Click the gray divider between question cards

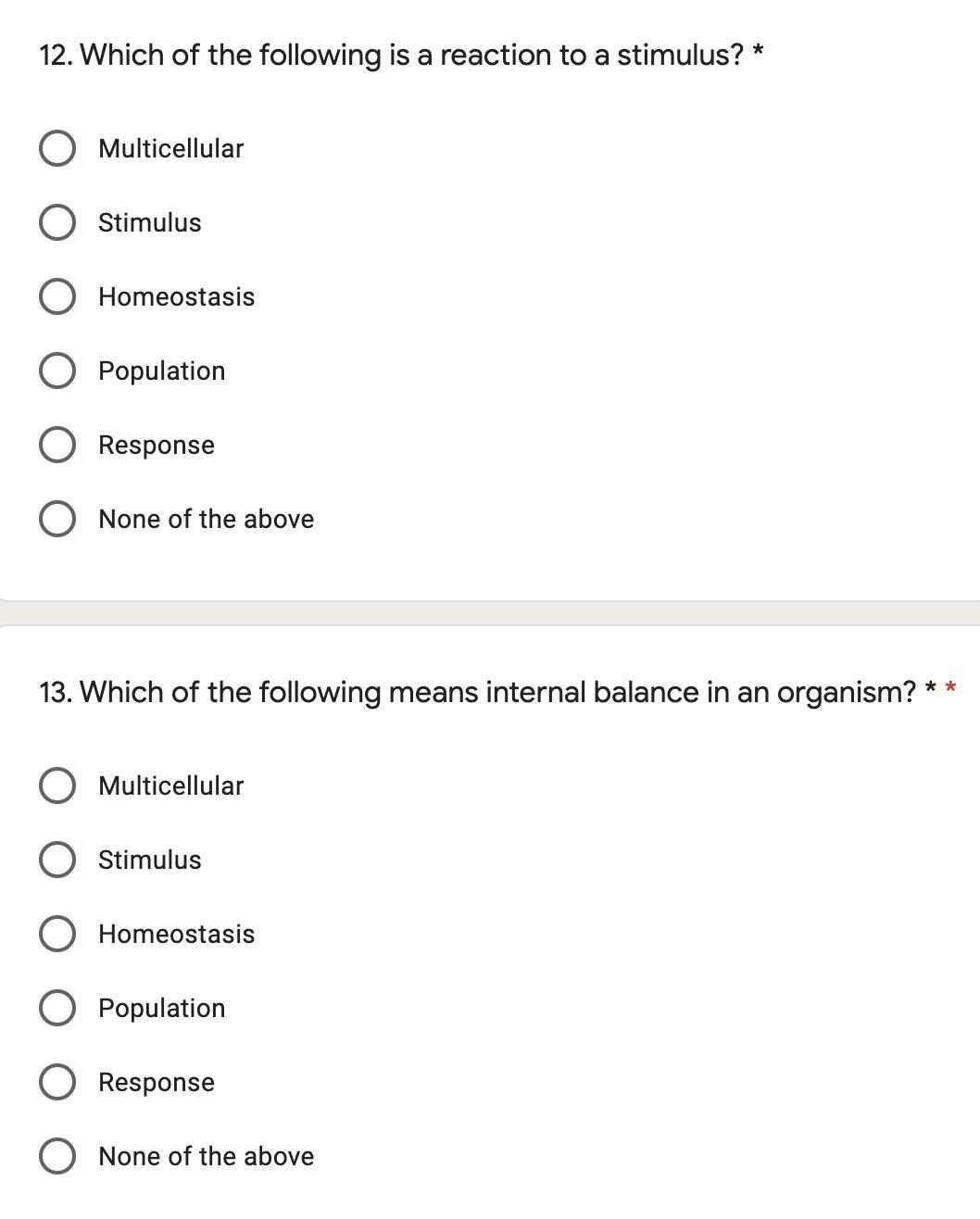490,613
